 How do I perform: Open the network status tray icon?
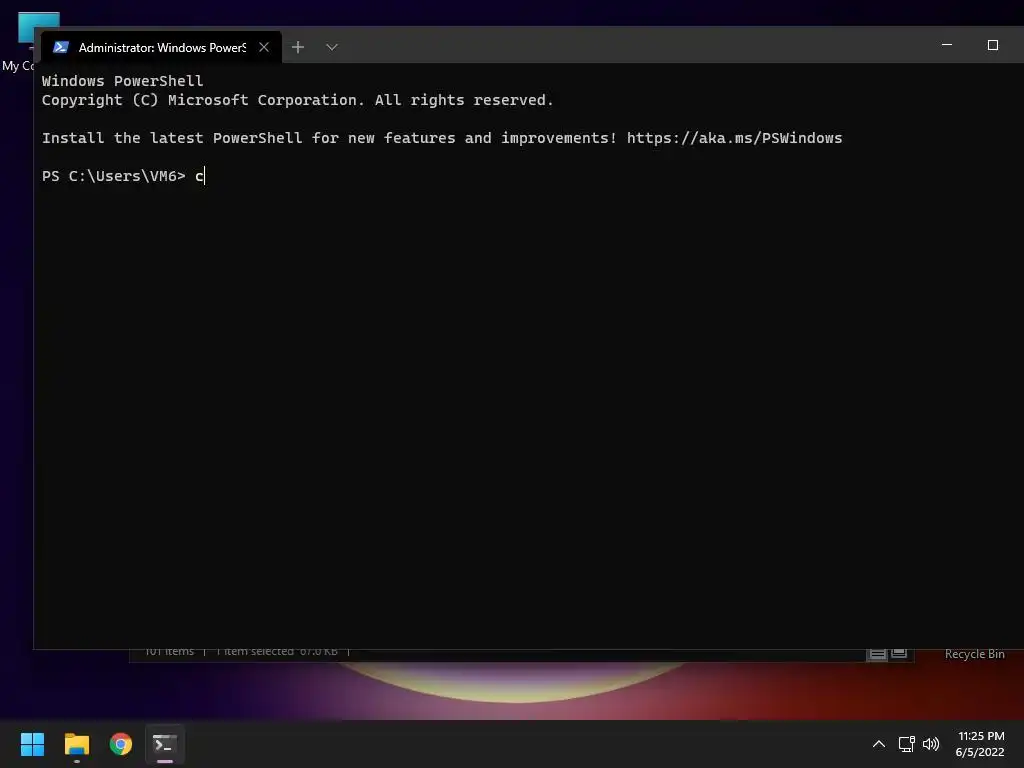tap(906, 744)
